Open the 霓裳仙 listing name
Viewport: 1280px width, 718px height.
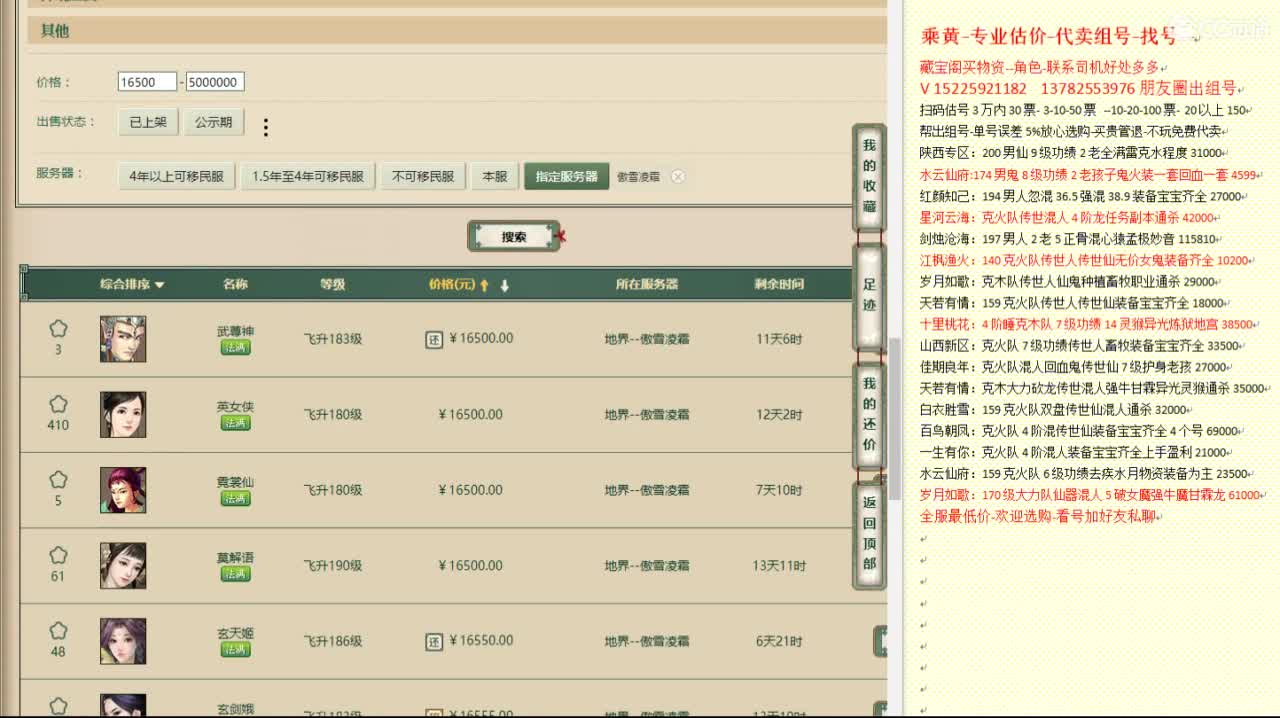pyautogui.click(x=236, y=482)
